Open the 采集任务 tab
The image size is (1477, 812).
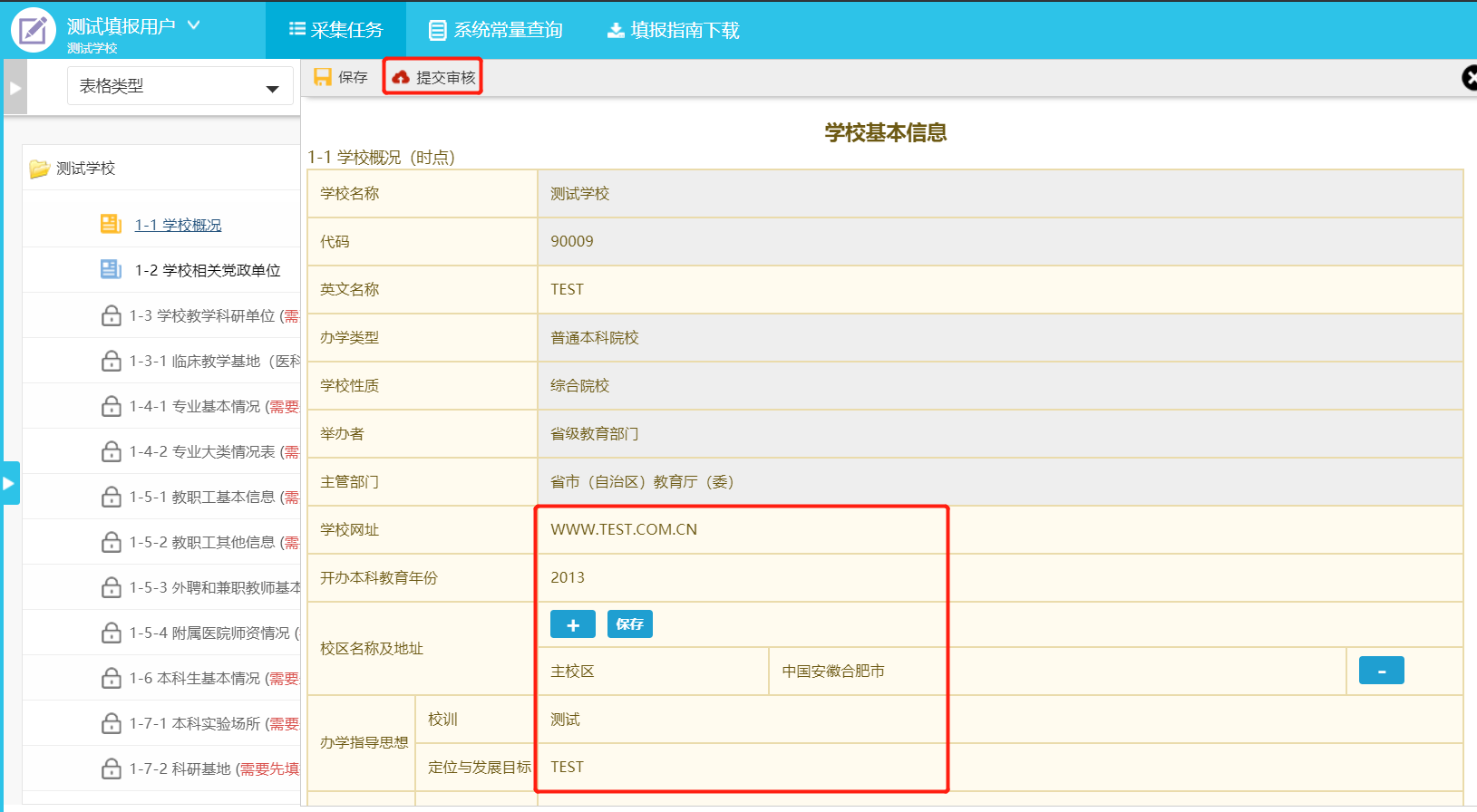click(x=336, y=30)
